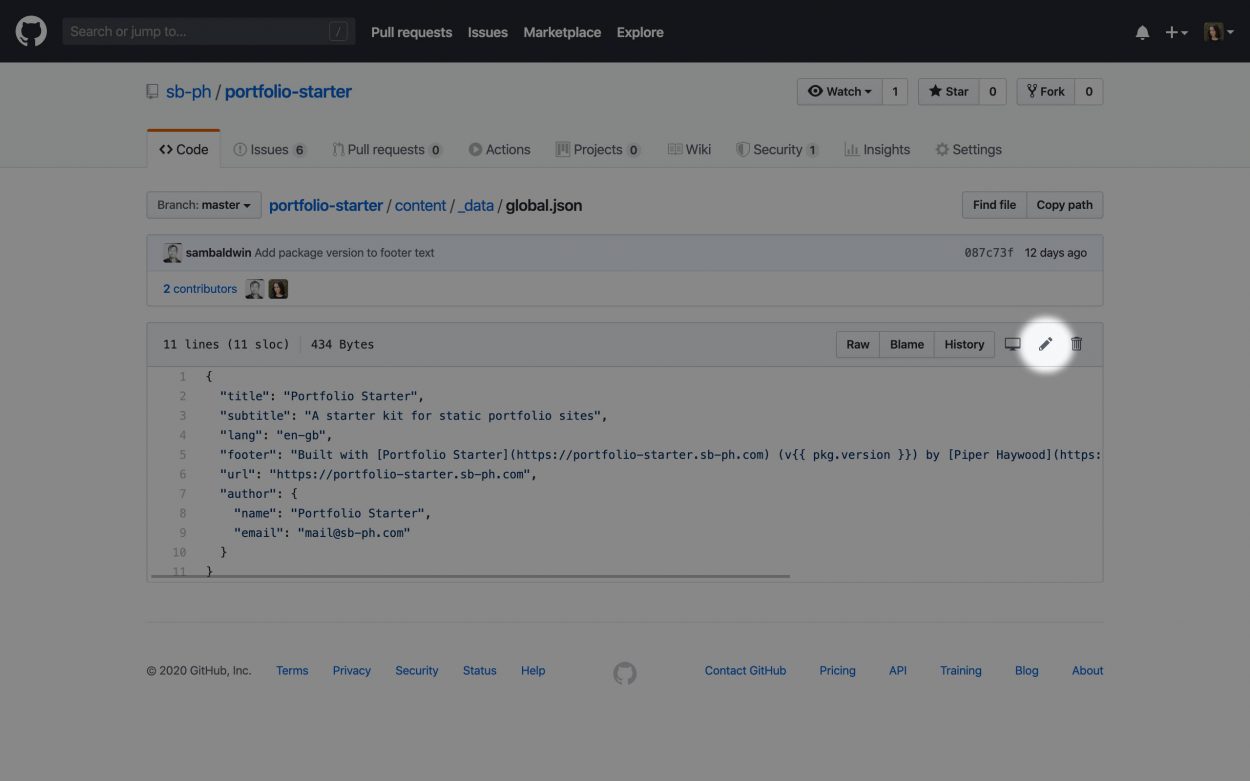
Task: Open the Branch: master dropdown
Action: pos(204,205)
